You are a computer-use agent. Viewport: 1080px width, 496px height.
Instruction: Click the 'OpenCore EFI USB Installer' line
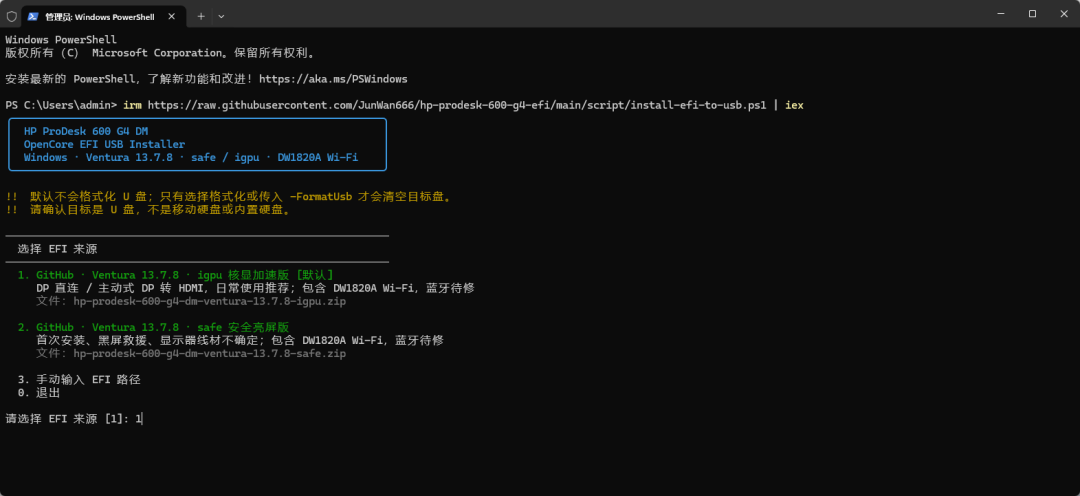click(x=105, y=145)
